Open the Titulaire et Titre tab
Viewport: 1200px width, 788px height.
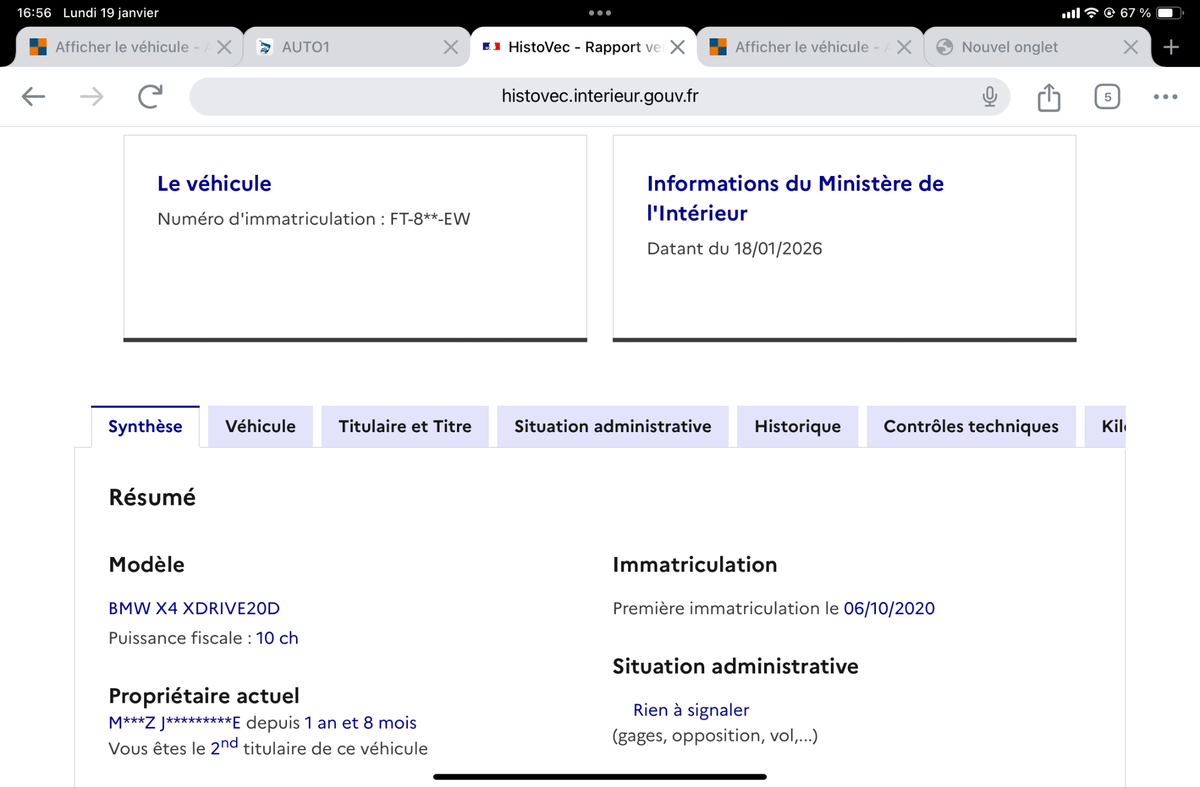(405, 426)
